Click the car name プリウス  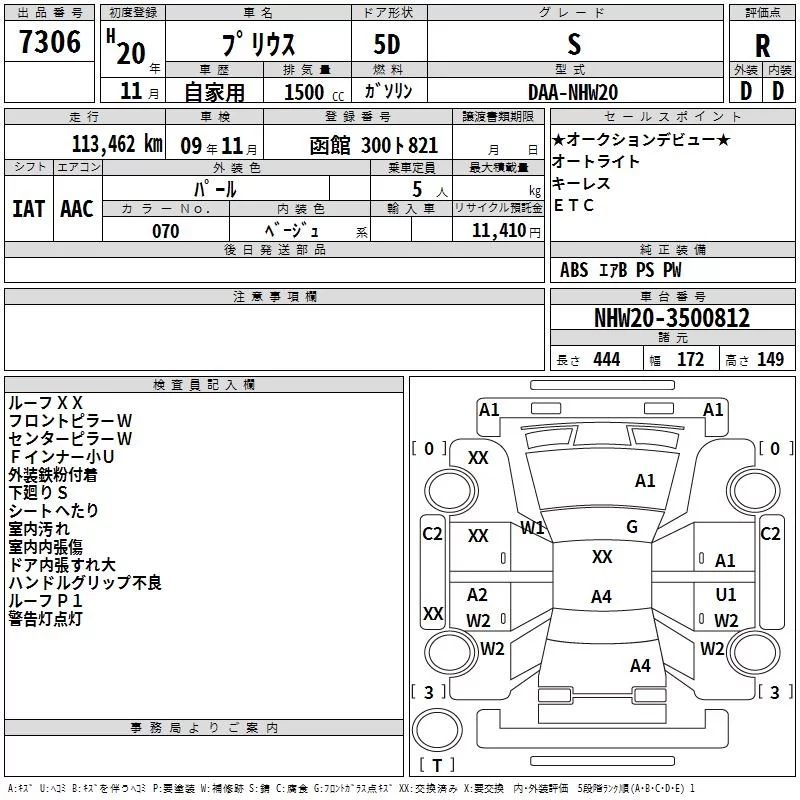(258, 44)
